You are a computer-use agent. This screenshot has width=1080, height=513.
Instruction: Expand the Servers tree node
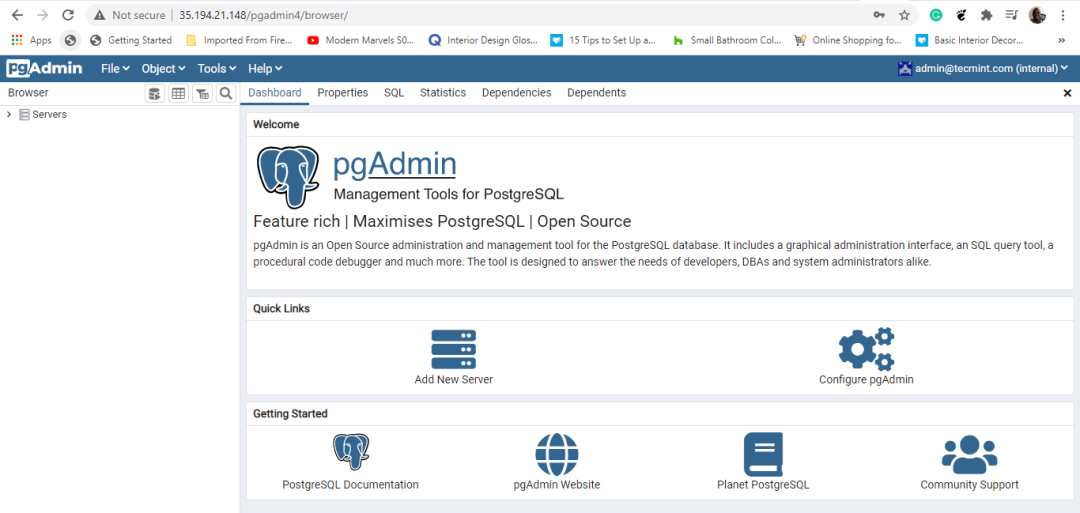(9, 115)
